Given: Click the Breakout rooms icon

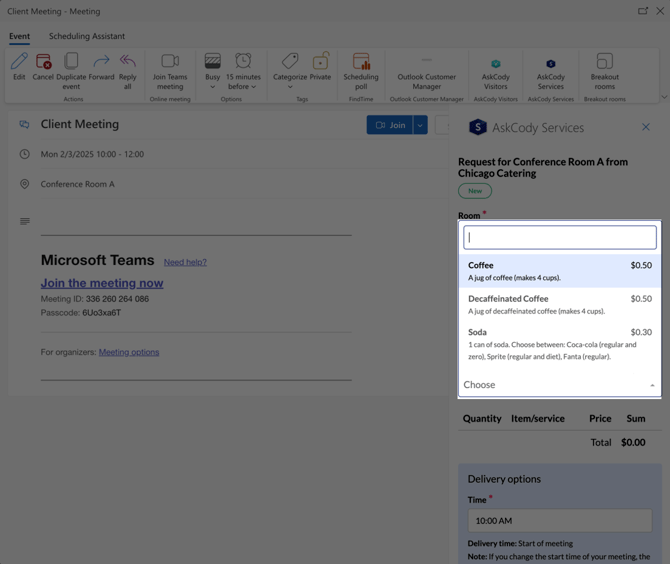Looking at the screenshot, I should (605, 61).
